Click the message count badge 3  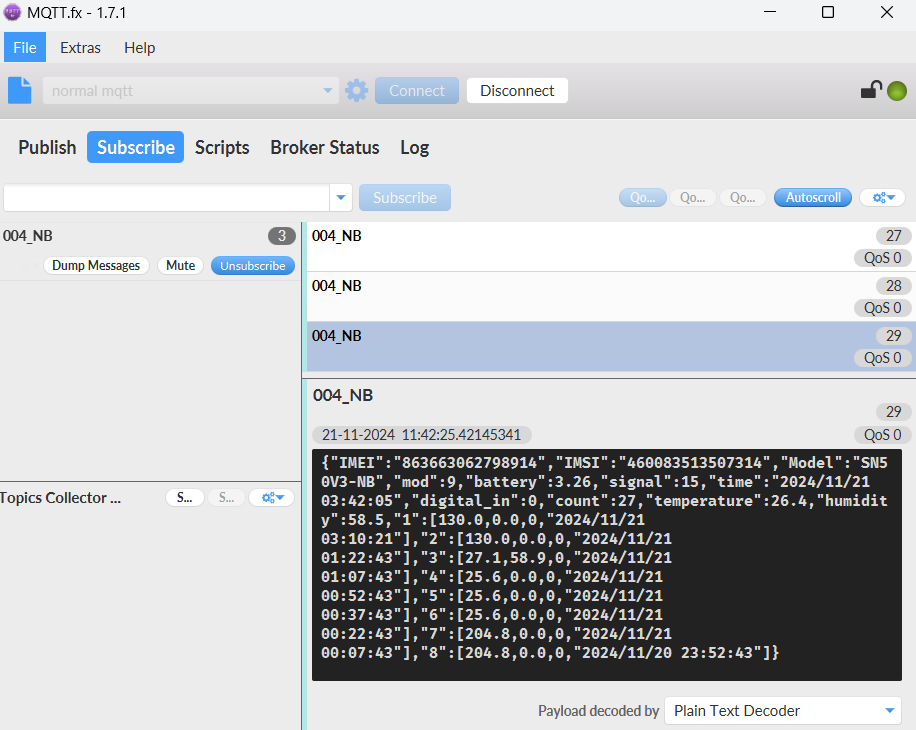click(282, 236)
